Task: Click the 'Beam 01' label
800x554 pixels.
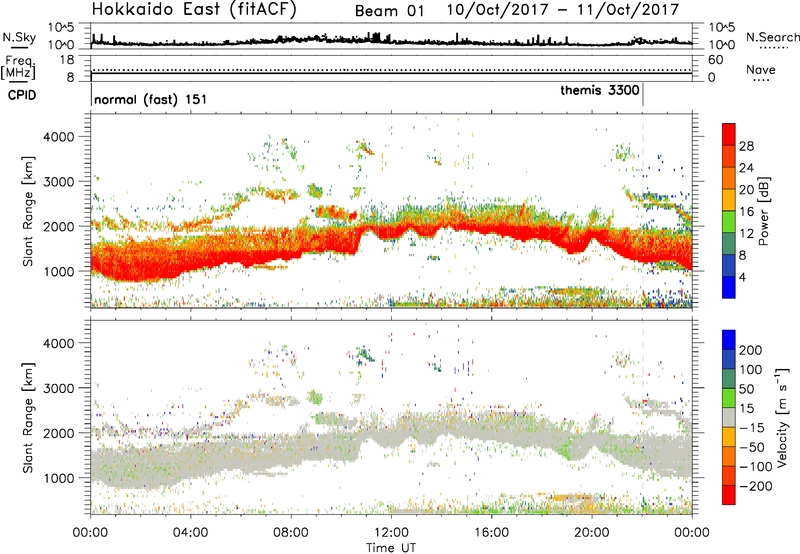Action: 389,11
